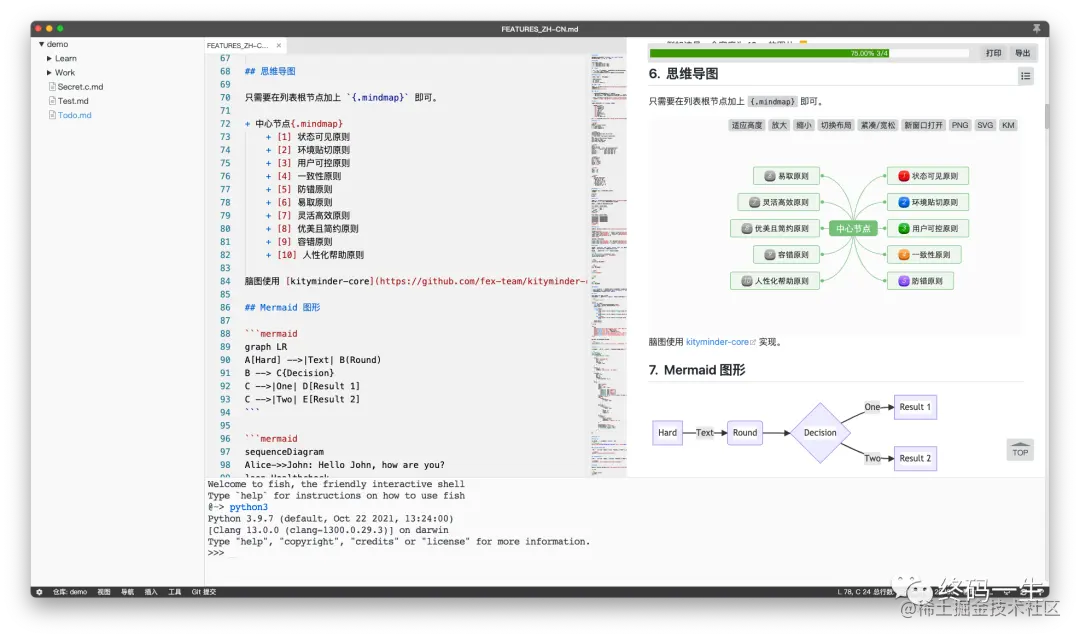Screen dimensions: 1080x638
Task: Click the Result 1 box in diagram
Action: (915, 407)
